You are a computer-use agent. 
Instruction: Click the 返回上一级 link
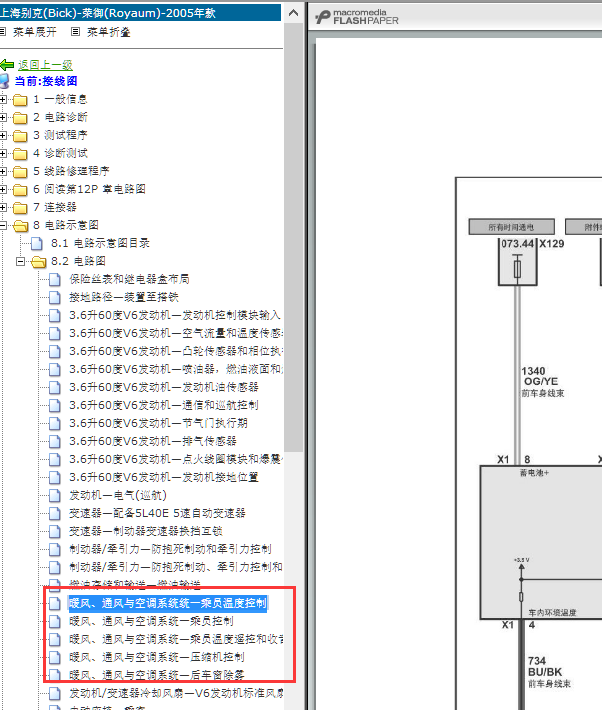(45, 65)
